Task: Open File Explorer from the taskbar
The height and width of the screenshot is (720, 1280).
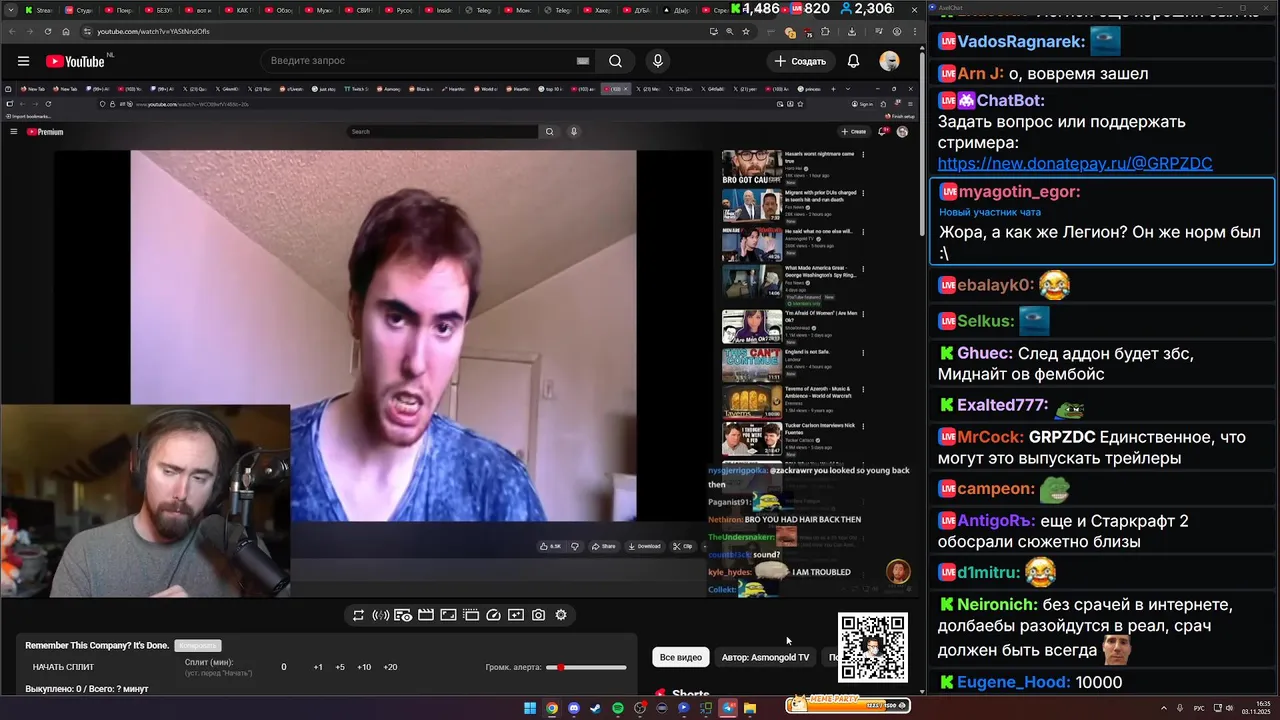Action: (x=750, y=708)
